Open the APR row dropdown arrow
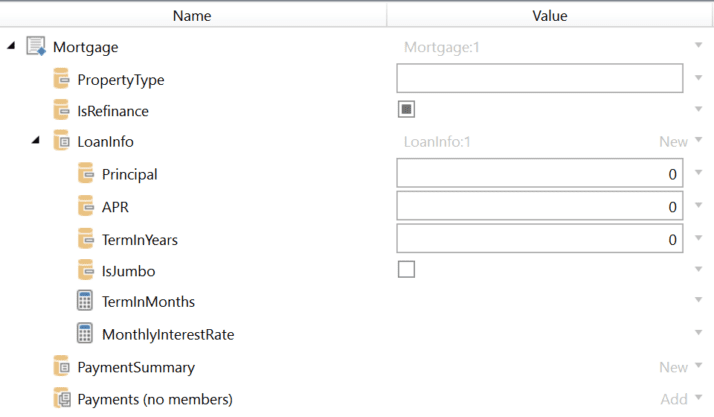 point(698,205)
